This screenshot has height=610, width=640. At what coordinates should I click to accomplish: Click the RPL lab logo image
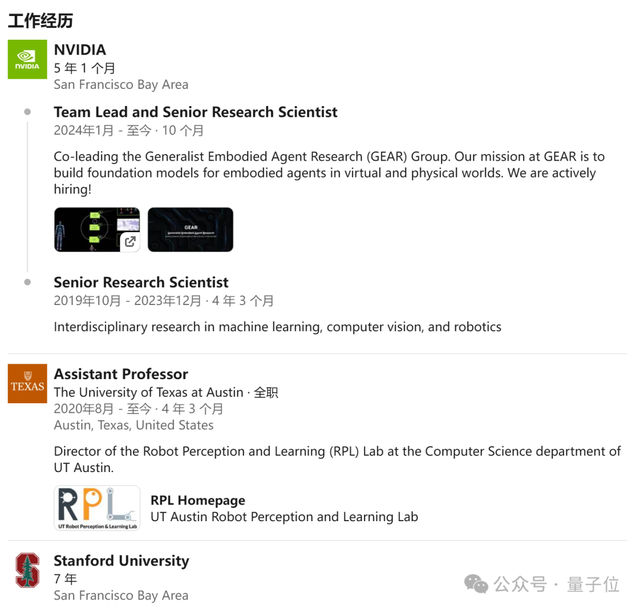(x=97, y=508)
